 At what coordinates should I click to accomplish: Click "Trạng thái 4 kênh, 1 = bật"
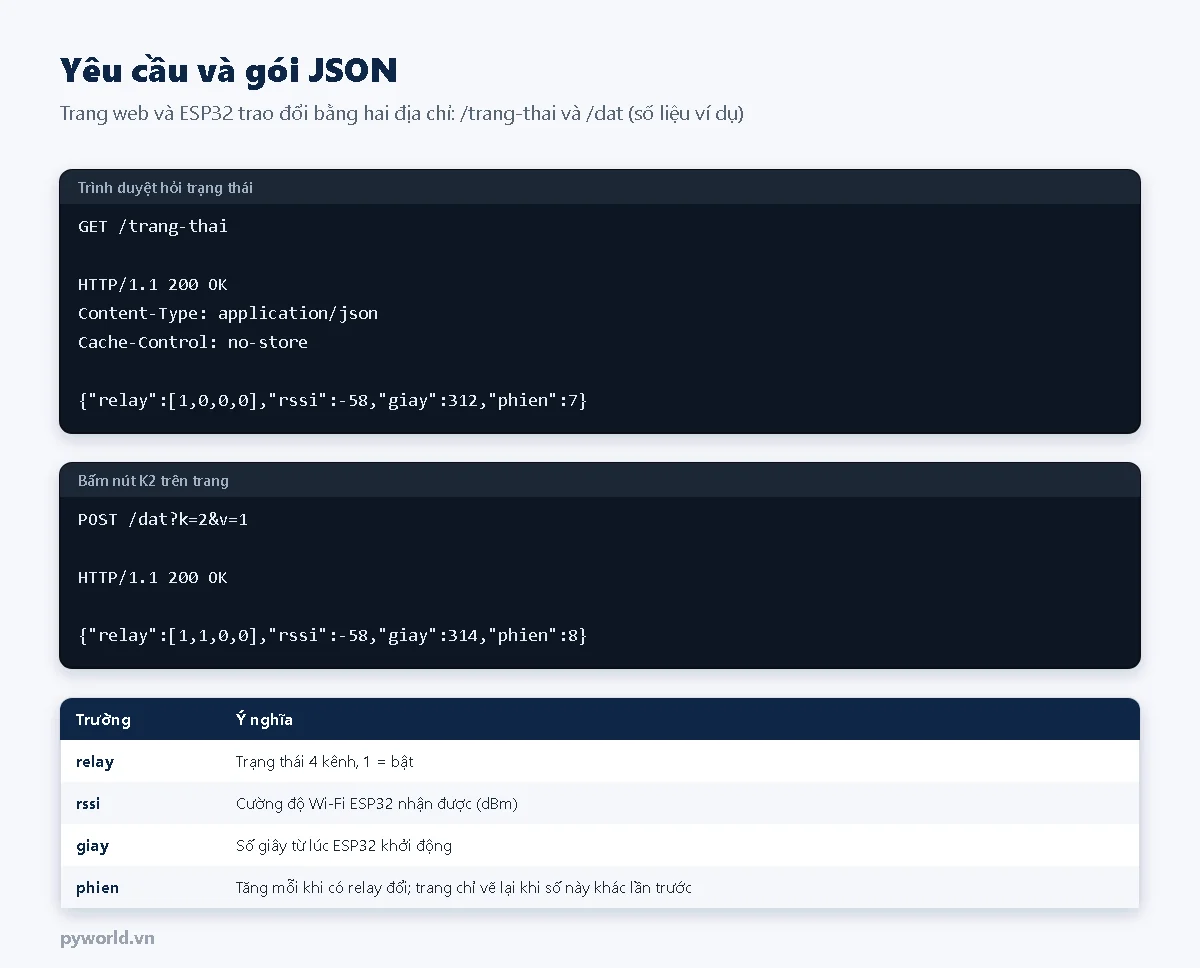click(324, 762)
